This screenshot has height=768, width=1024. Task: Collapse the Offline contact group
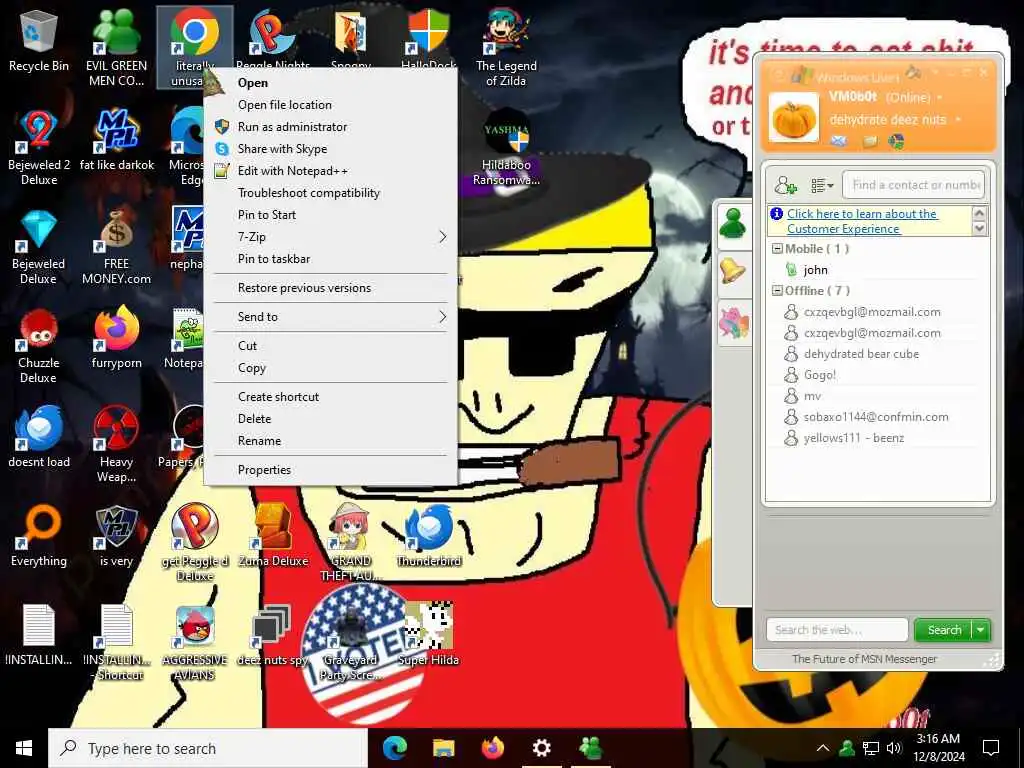point(777,291)
